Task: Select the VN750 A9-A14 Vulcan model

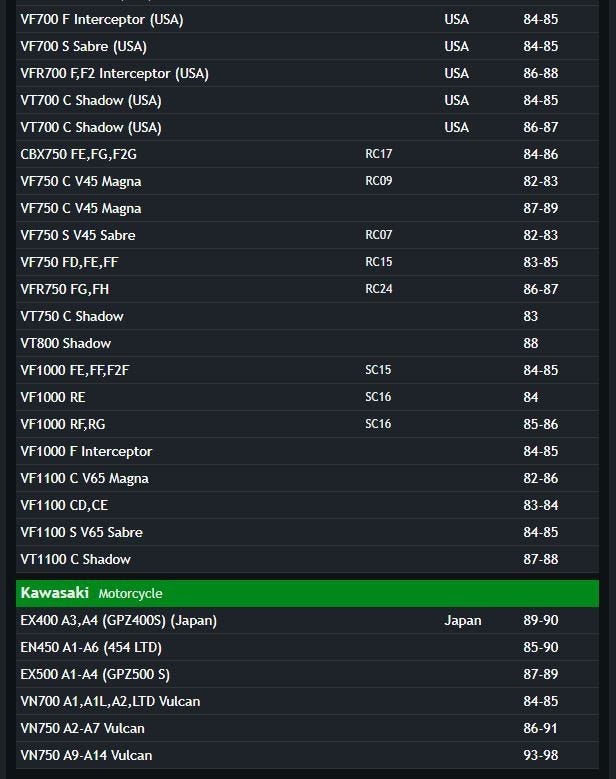Action: click(86, 755)
